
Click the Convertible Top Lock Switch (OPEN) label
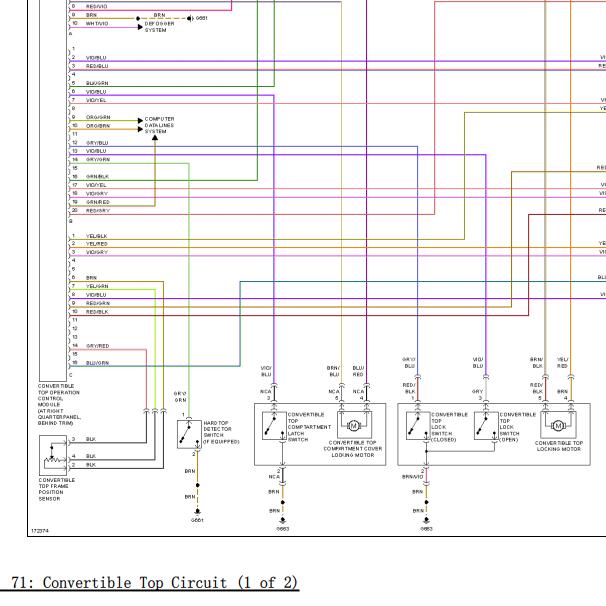coord(517,427)
